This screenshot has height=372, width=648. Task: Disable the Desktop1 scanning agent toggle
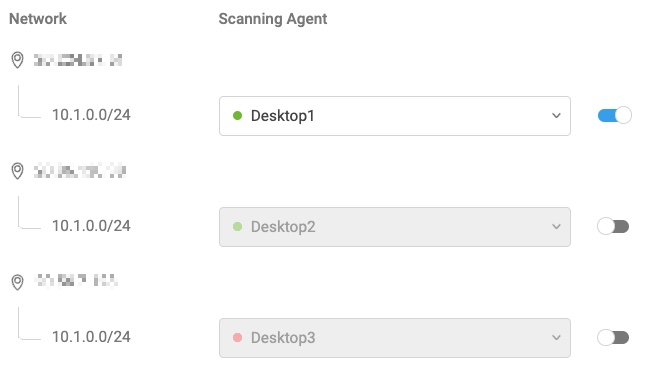(614, 115)
